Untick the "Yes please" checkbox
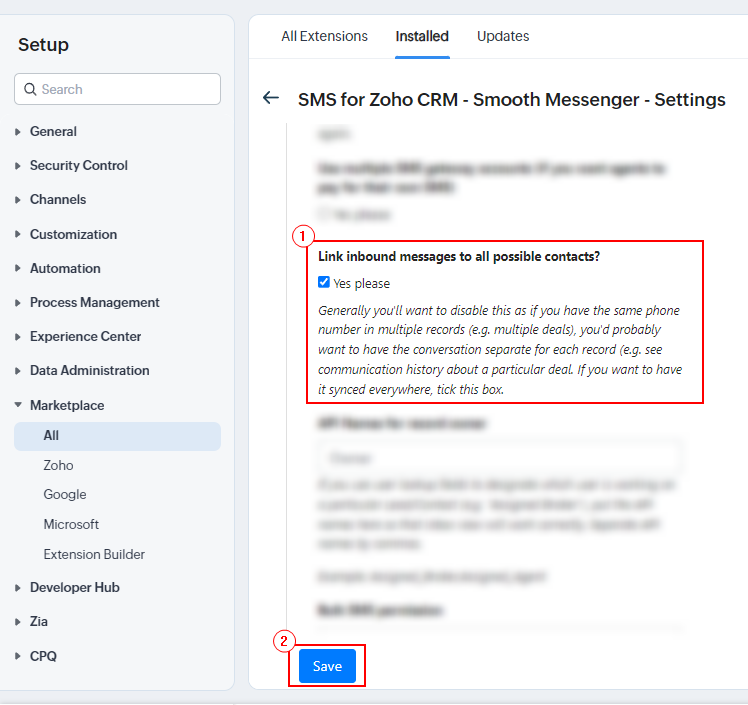 (x=324, y=282)
